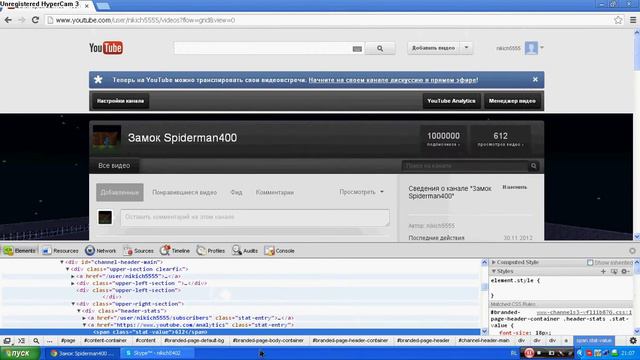This screenshot has height=360, width=640.
Task: Open the Profiles panel
Action: tap(211, 251)
